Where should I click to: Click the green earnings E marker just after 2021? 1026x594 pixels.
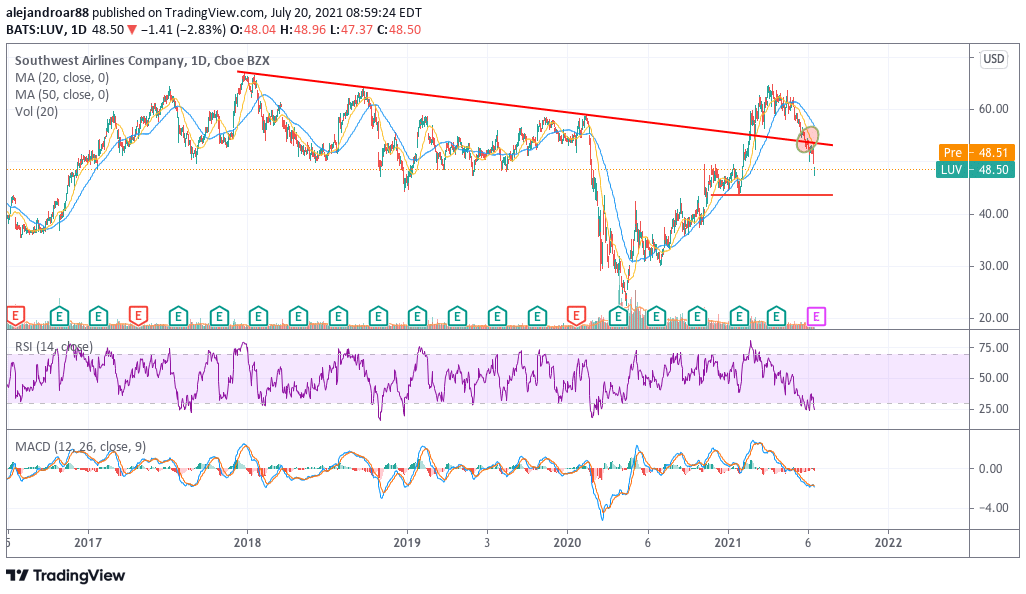tap(739, 317)
